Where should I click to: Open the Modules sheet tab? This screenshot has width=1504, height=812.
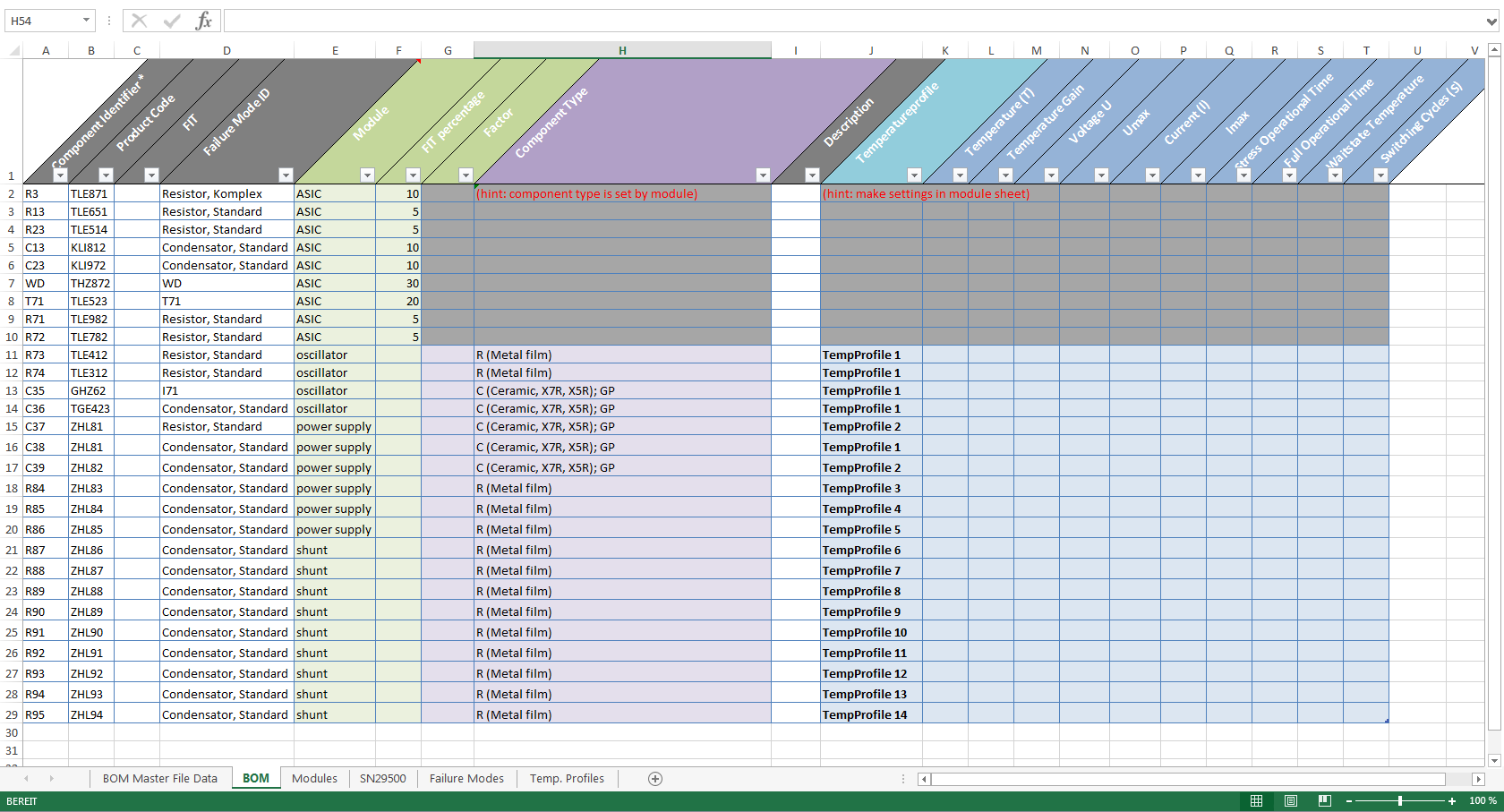[315, 779]
